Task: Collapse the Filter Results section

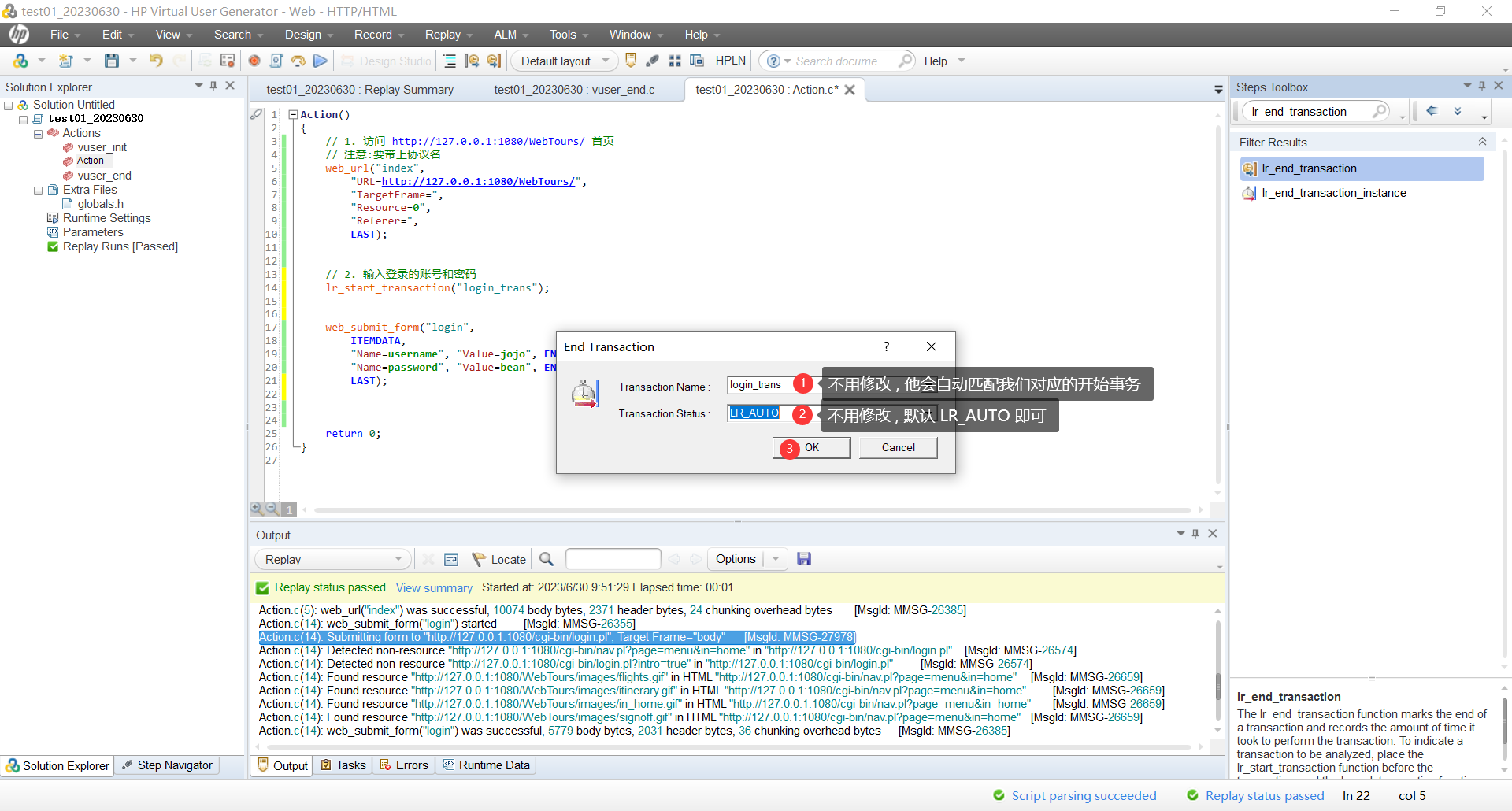Action: [1482, 142]
